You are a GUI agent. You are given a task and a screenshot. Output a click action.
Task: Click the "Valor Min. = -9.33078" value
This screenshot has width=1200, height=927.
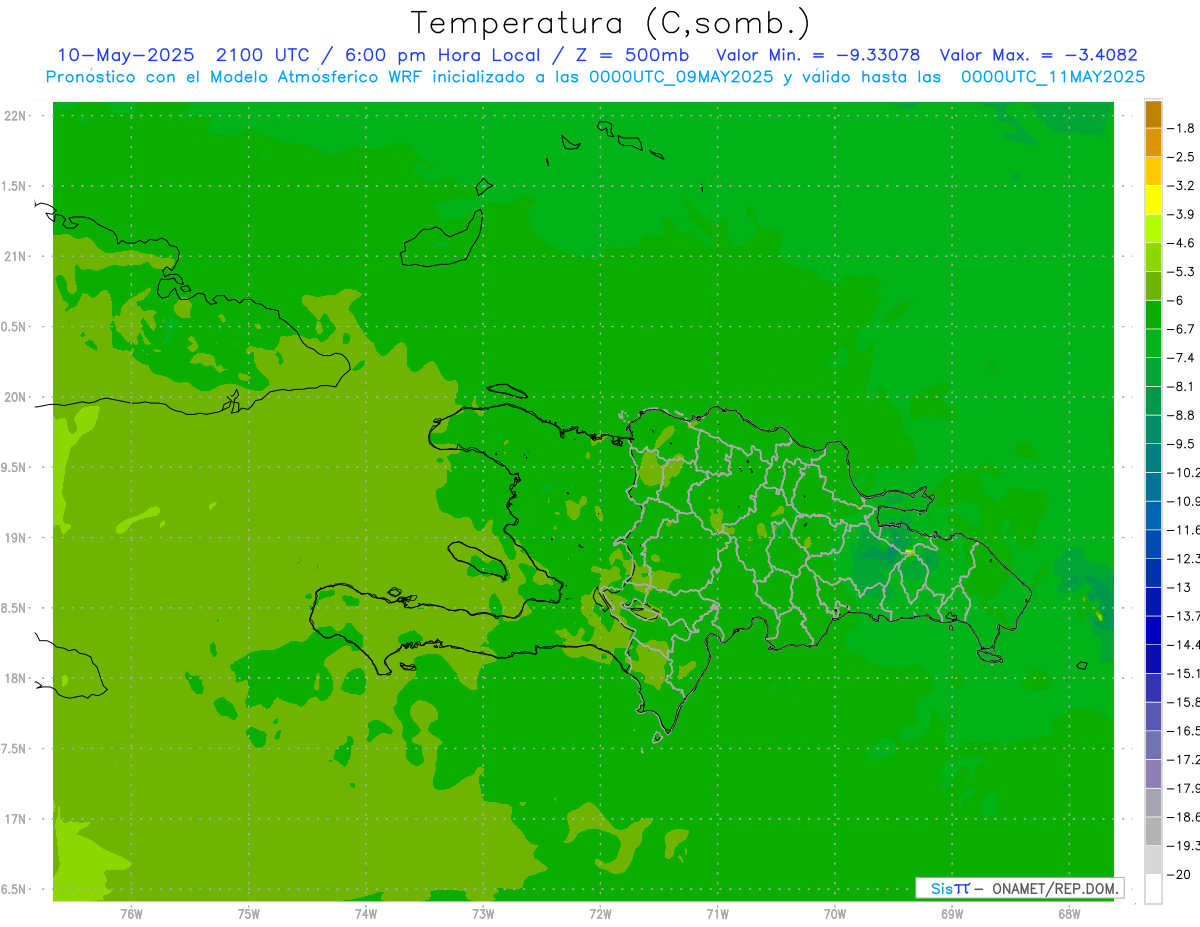pyautogui.click(x=818, y=55)
